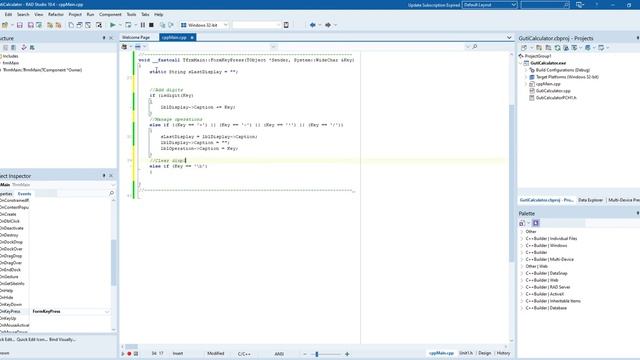Pin the Structure panel
640x360 pixels.
(x=104, y=38)
